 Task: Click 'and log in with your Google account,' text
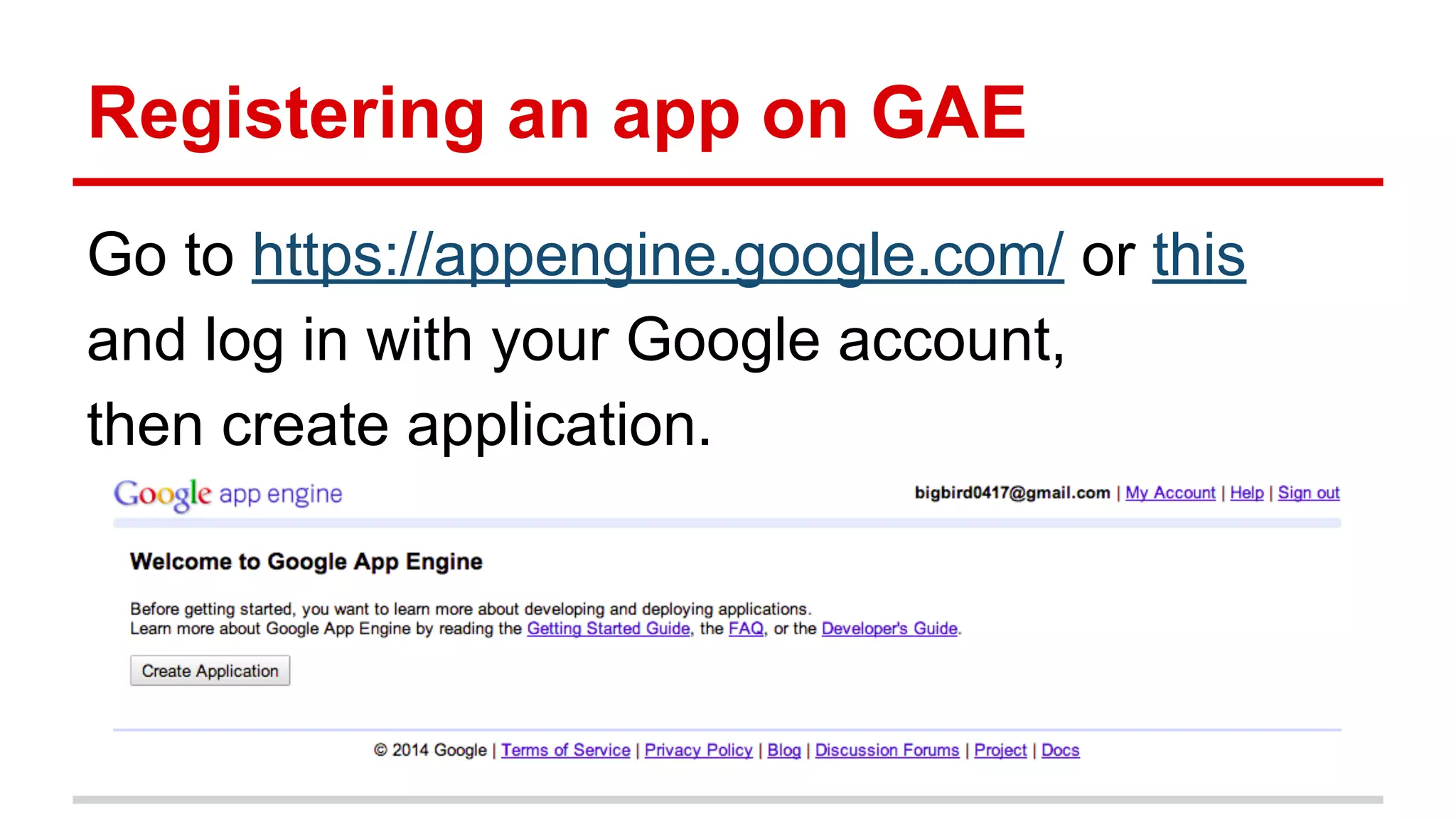click(576, 341)
